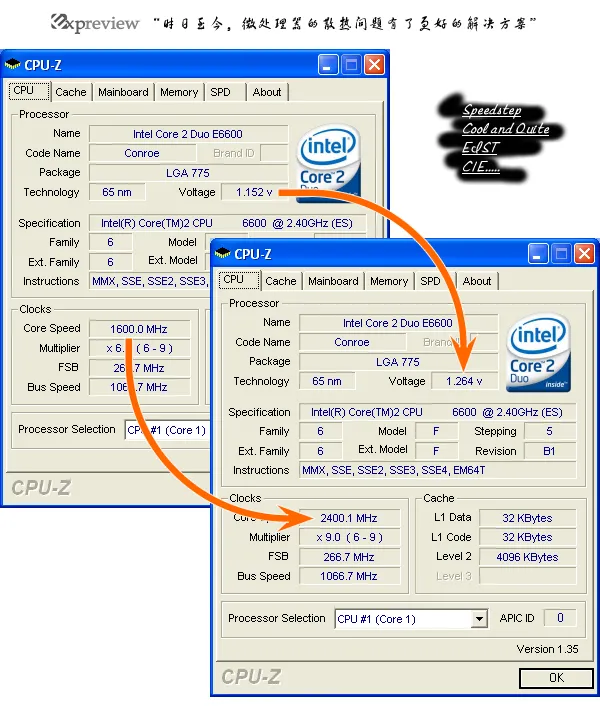This screenshot has height=709, width=600.
Task: Click the xpreview logo at top
Action: coord(95,23)
